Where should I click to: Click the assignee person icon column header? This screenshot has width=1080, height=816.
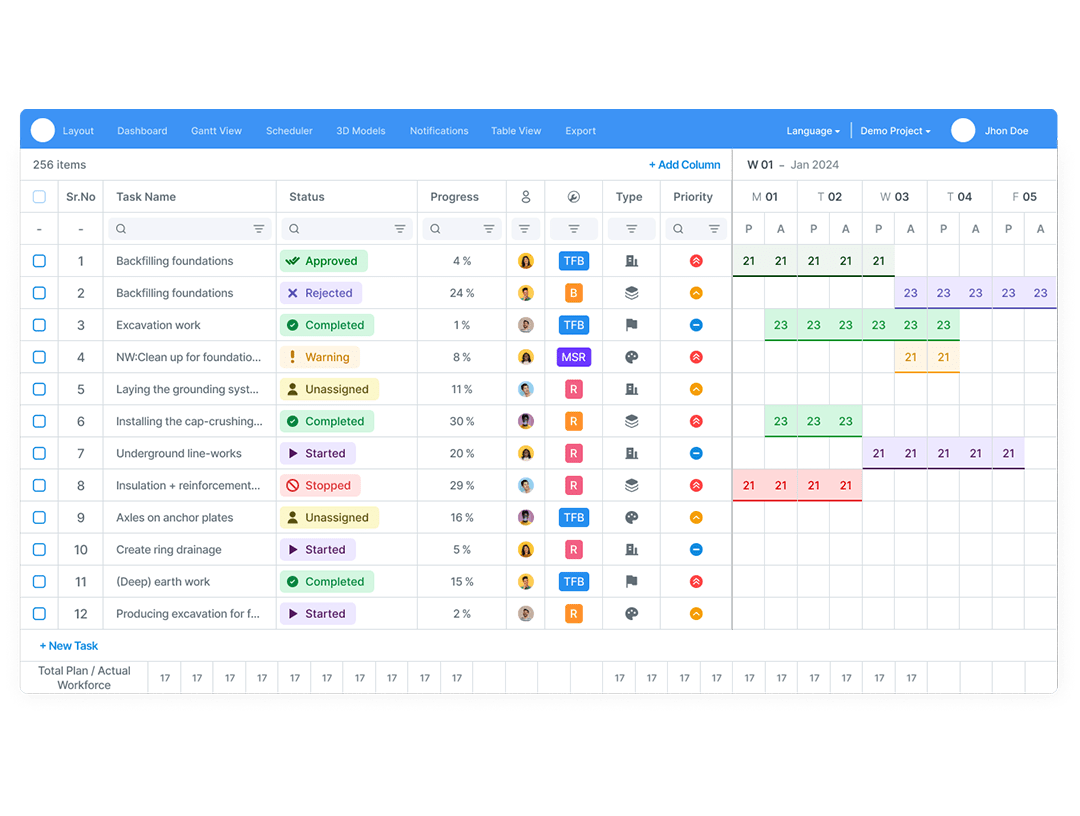tap(526, 197)
